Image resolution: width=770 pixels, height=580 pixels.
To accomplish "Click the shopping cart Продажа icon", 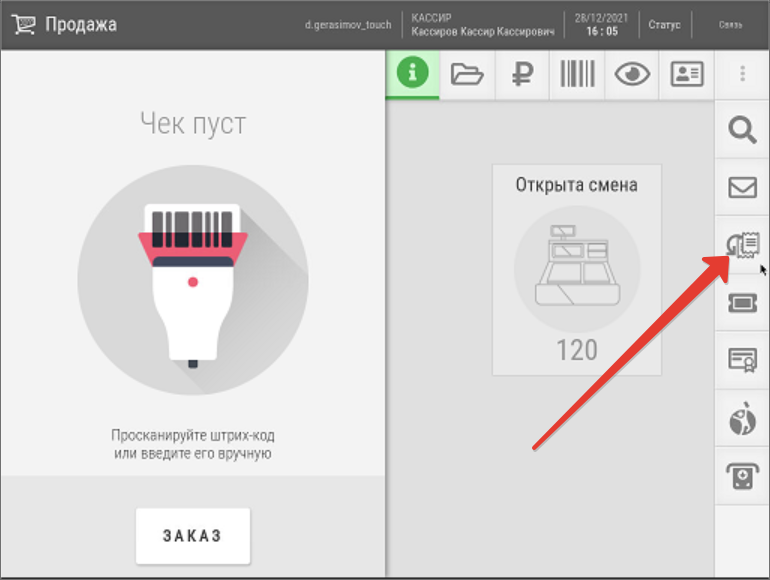I will (24, 24).
